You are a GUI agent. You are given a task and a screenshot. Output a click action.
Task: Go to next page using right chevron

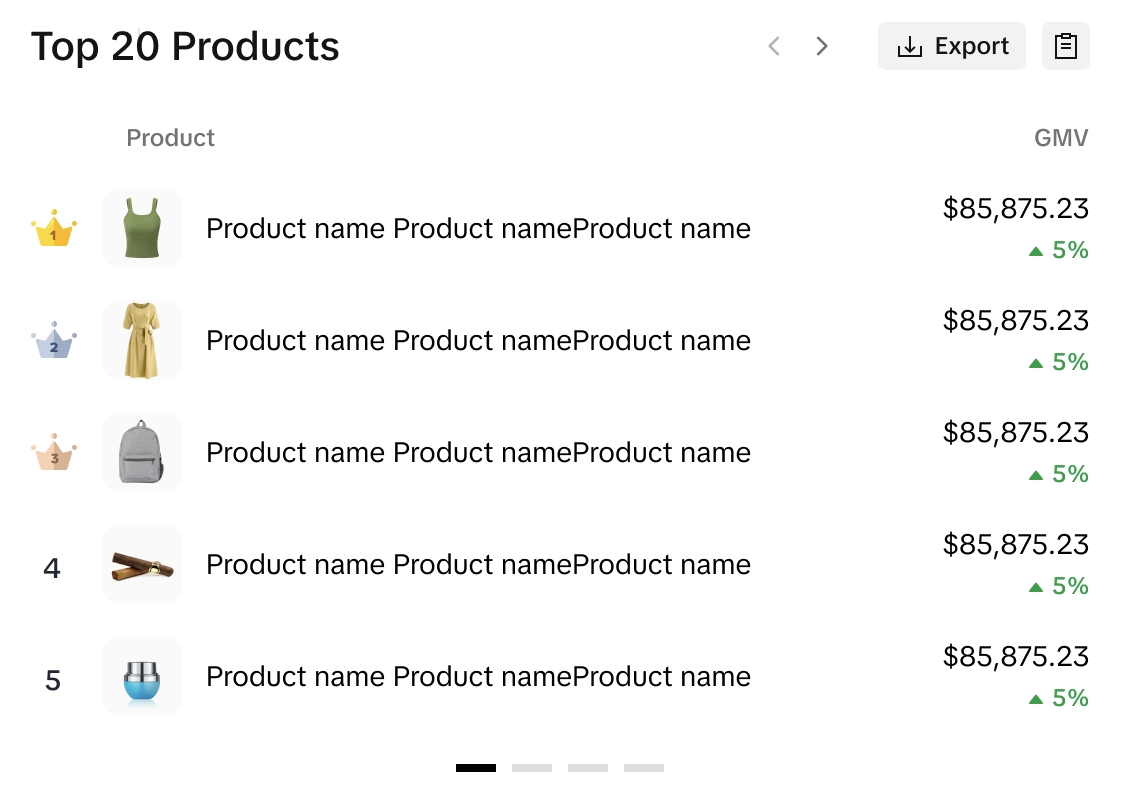[x=822, y=46]
